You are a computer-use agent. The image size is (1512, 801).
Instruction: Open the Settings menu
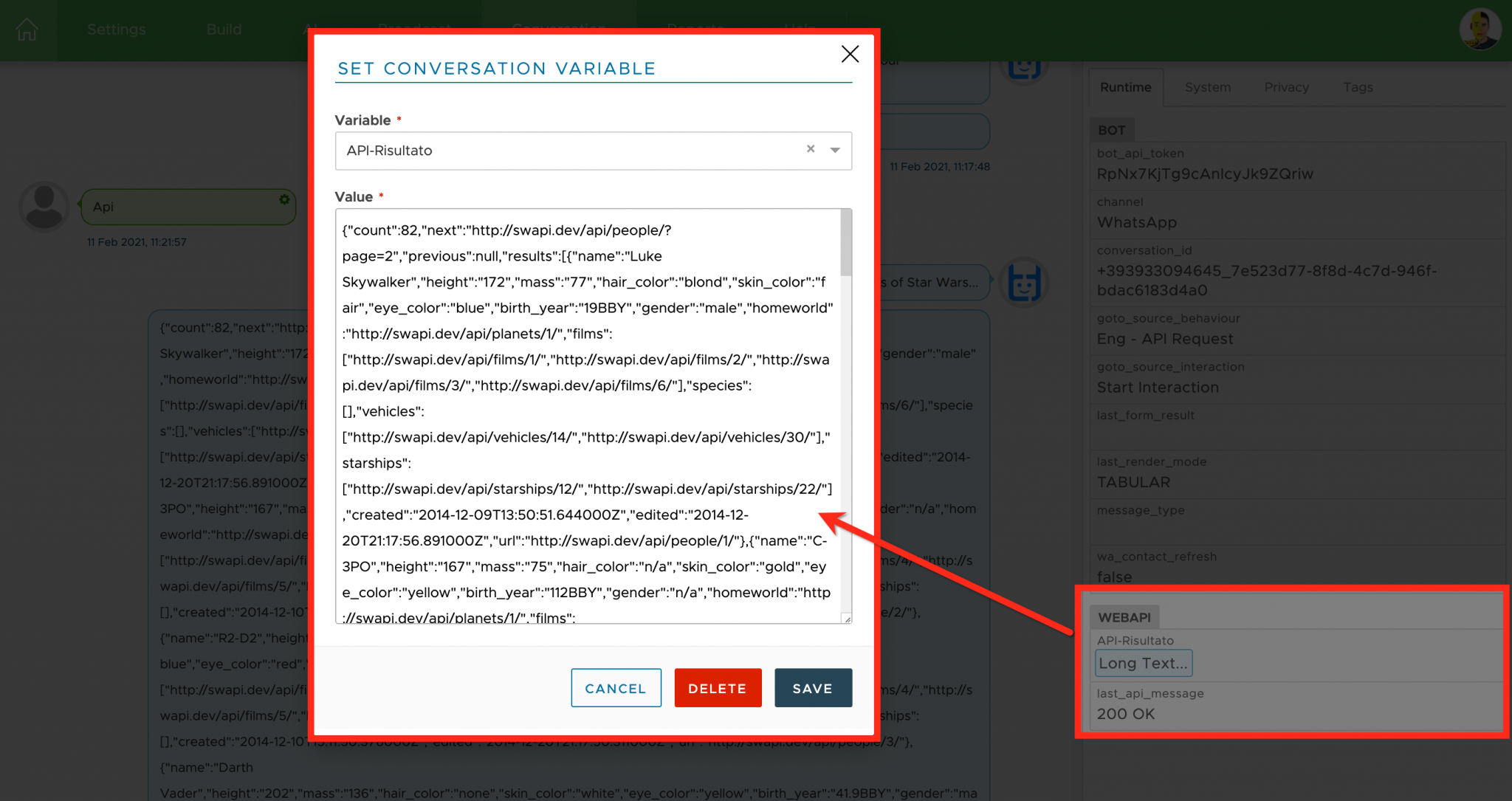point(116,30)
